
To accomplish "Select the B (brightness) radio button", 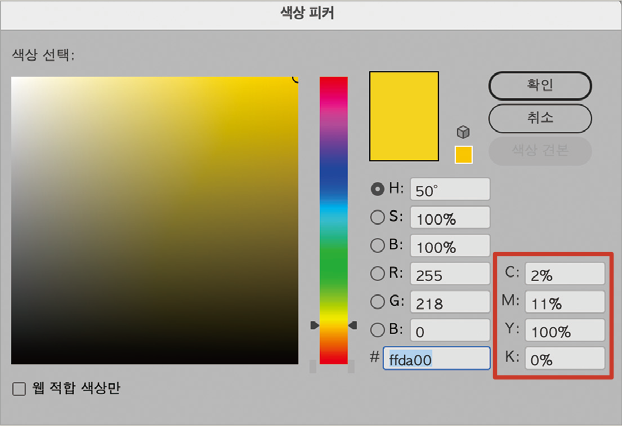I will 377,246.
